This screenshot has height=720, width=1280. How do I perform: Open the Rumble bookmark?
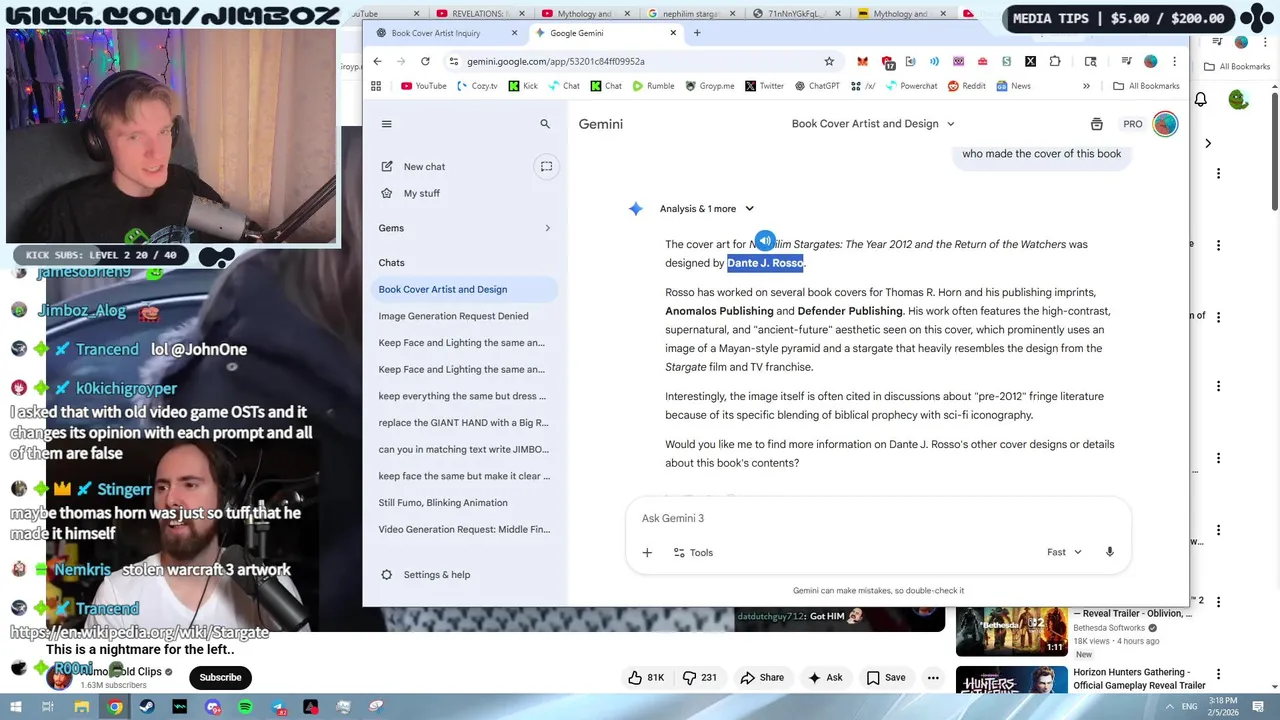653,86
